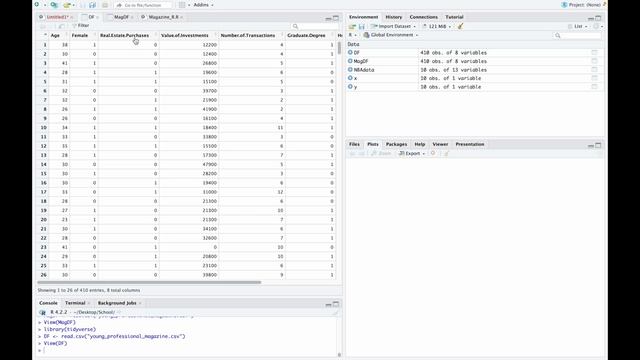
Task: Click the Workspace Panes grid icon
Action: coord(182,5)
